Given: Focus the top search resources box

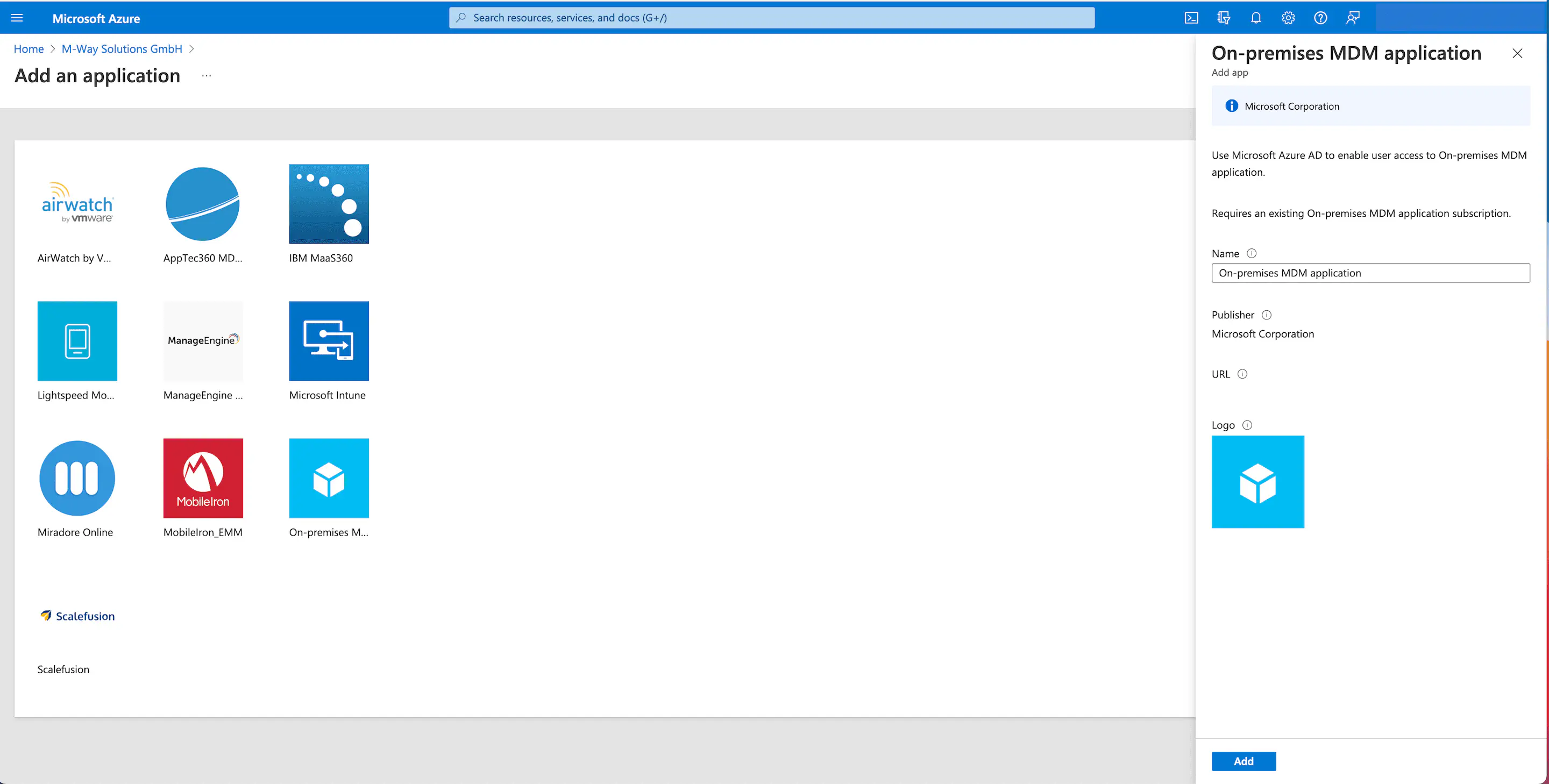Looking at the screenshot, I should click(771, 17).
